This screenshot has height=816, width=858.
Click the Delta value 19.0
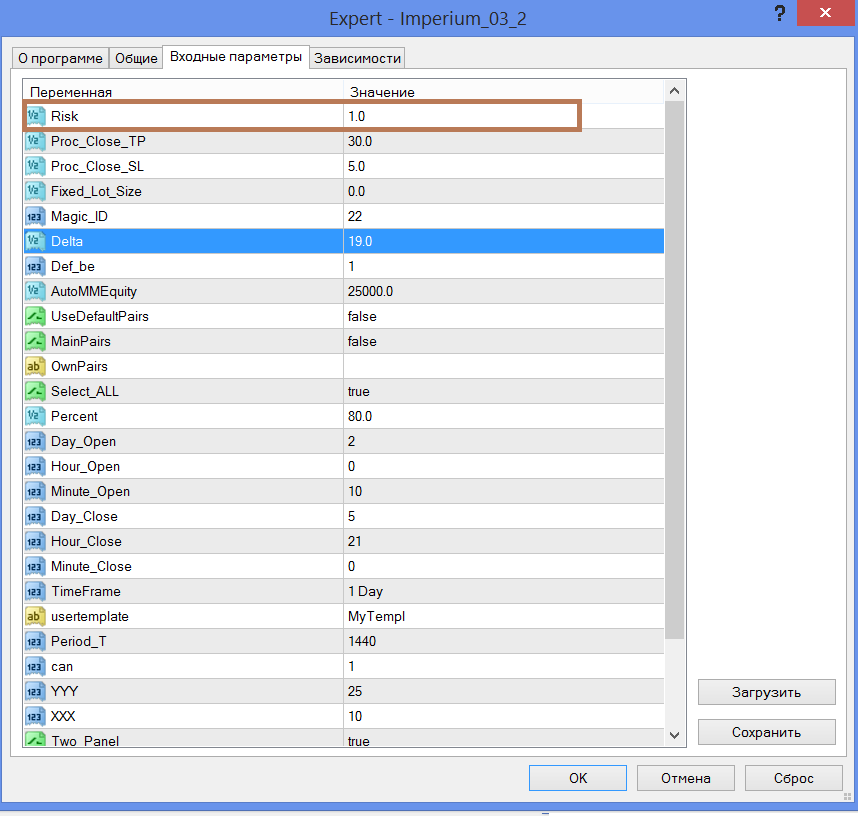tap(360, 241)
